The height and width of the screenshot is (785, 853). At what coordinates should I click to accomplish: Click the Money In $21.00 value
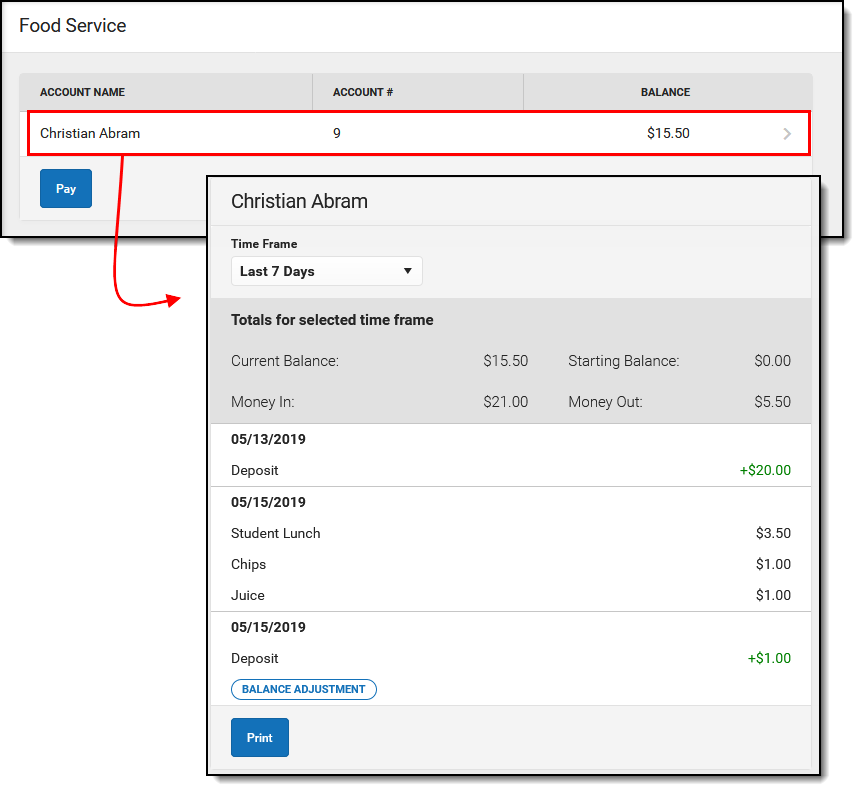tap(505, 402)
